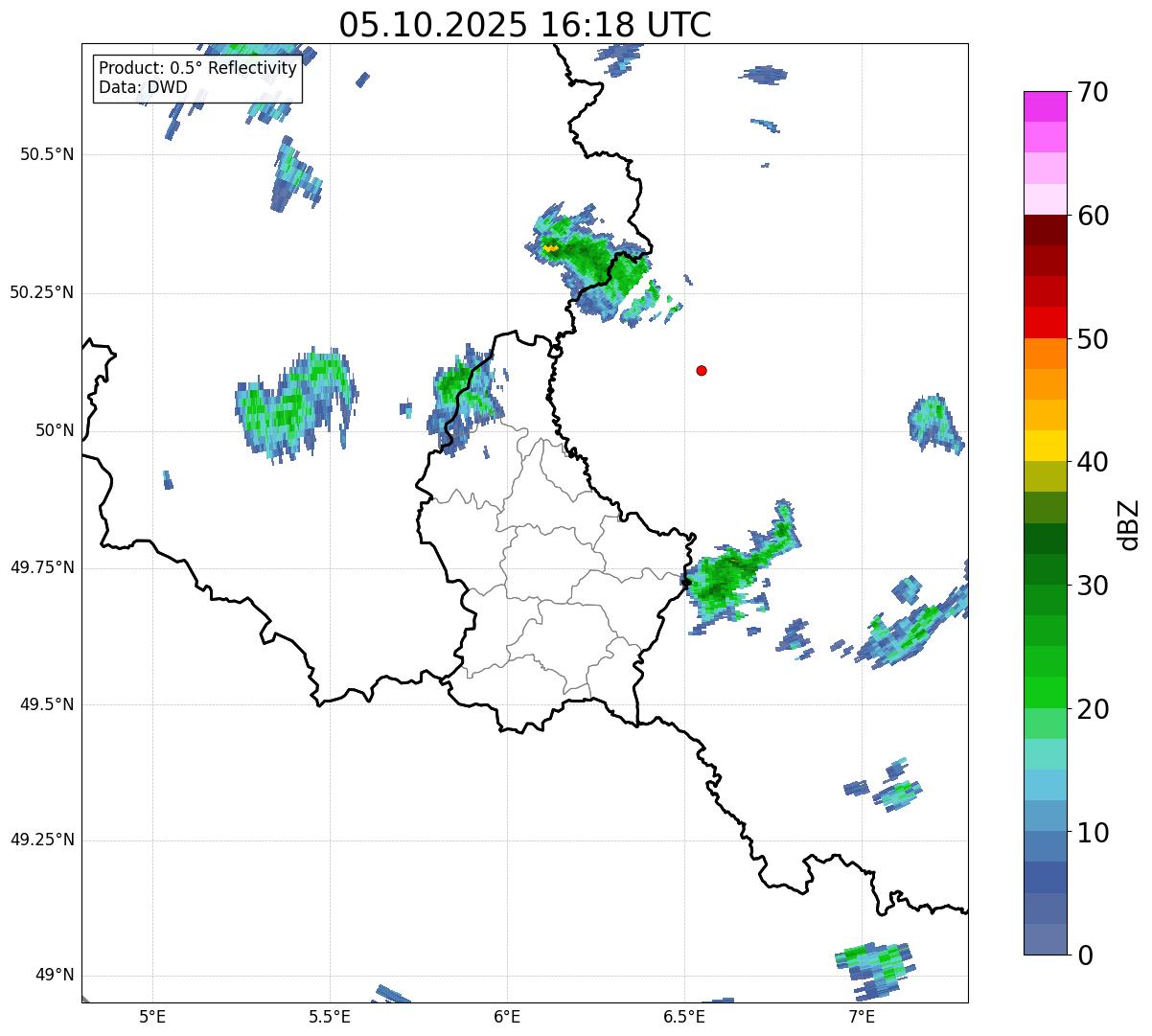Click the colorbar tick label '30'

point(1093,586)
